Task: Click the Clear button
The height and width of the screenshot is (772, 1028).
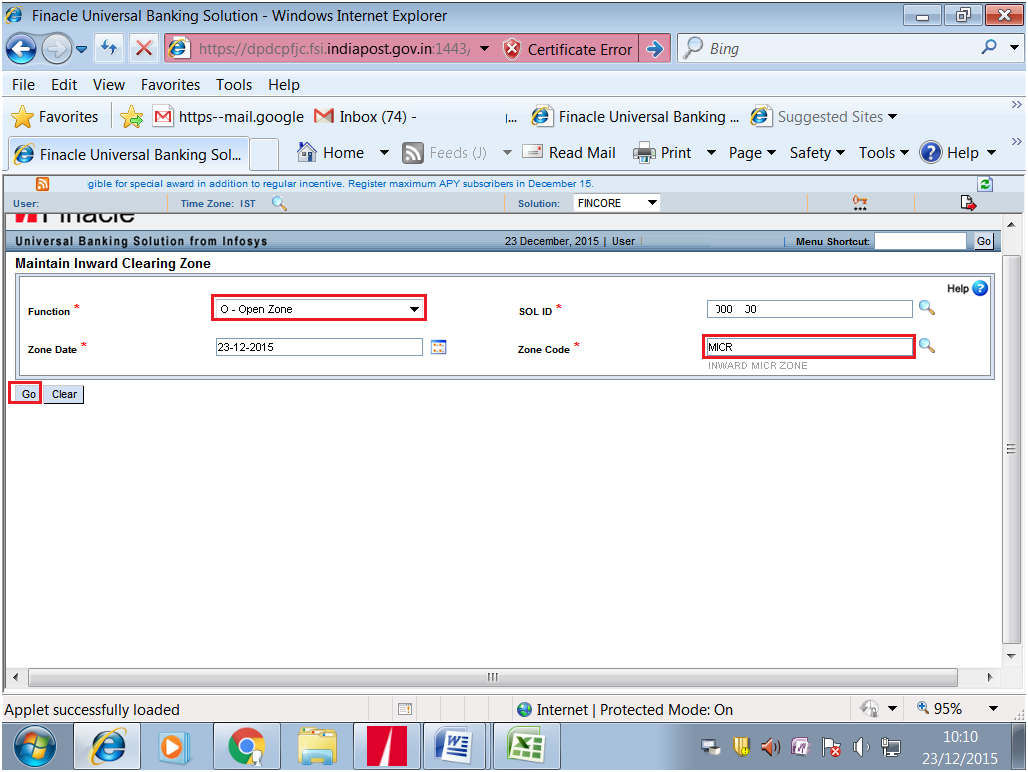Action: [x=62, y=393]
